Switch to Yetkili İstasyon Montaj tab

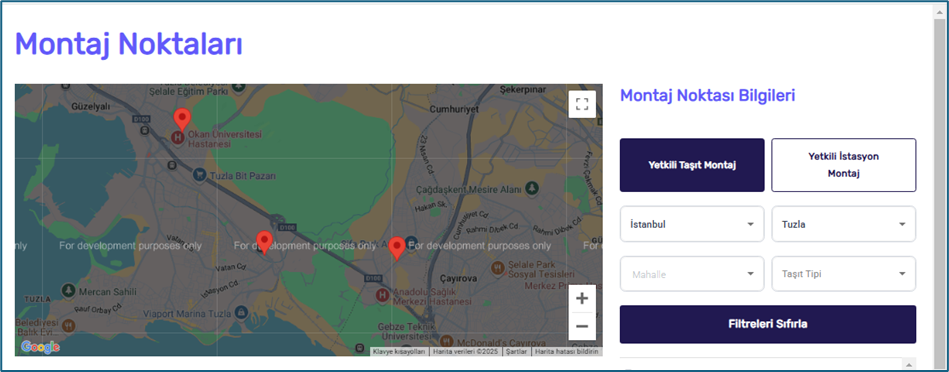point(843,165)
